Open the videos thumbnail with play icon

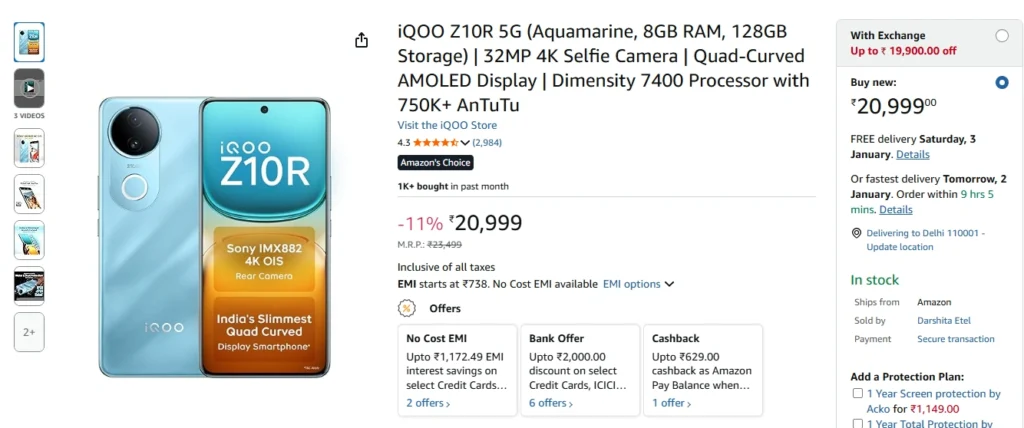tap(29, 88)
